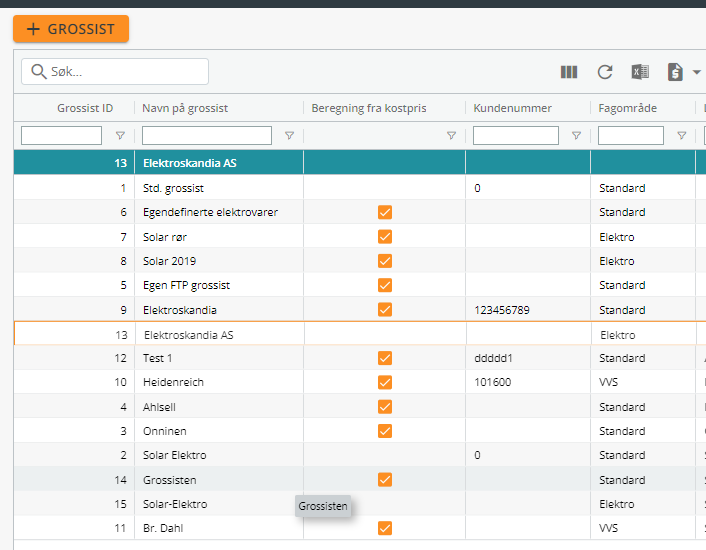
Task: Click Elektro fagområde in Solar rør row
Action: [617, 237]
